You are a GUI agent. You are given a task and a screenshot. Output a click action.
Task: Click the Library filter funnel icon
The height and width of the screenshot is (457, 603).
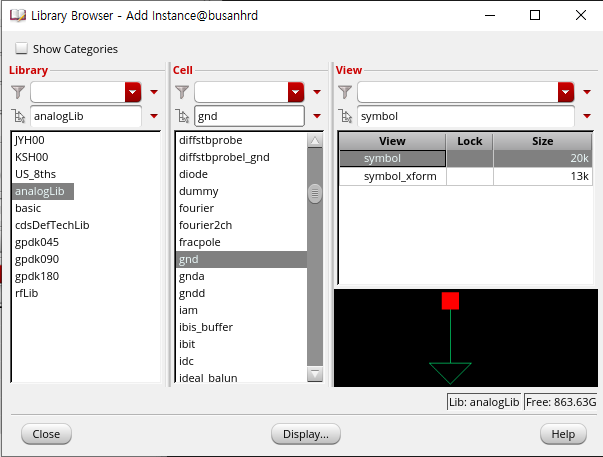tap(18, 92)
